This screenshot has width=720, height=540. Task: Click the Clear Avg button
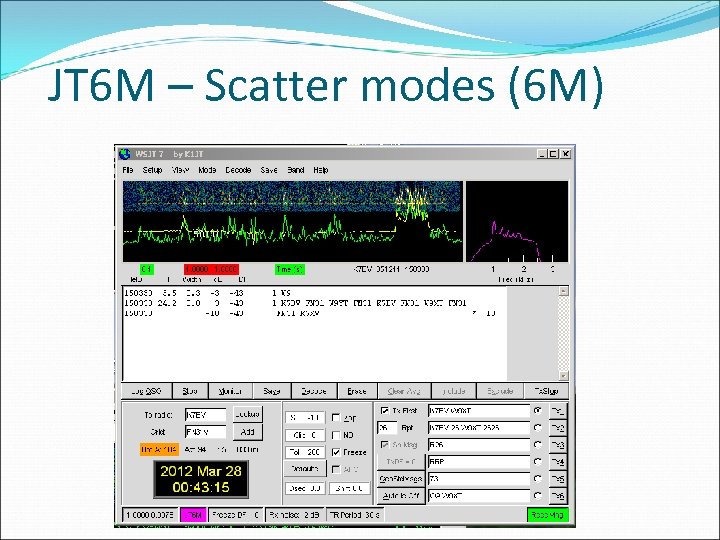coord(404,391)
